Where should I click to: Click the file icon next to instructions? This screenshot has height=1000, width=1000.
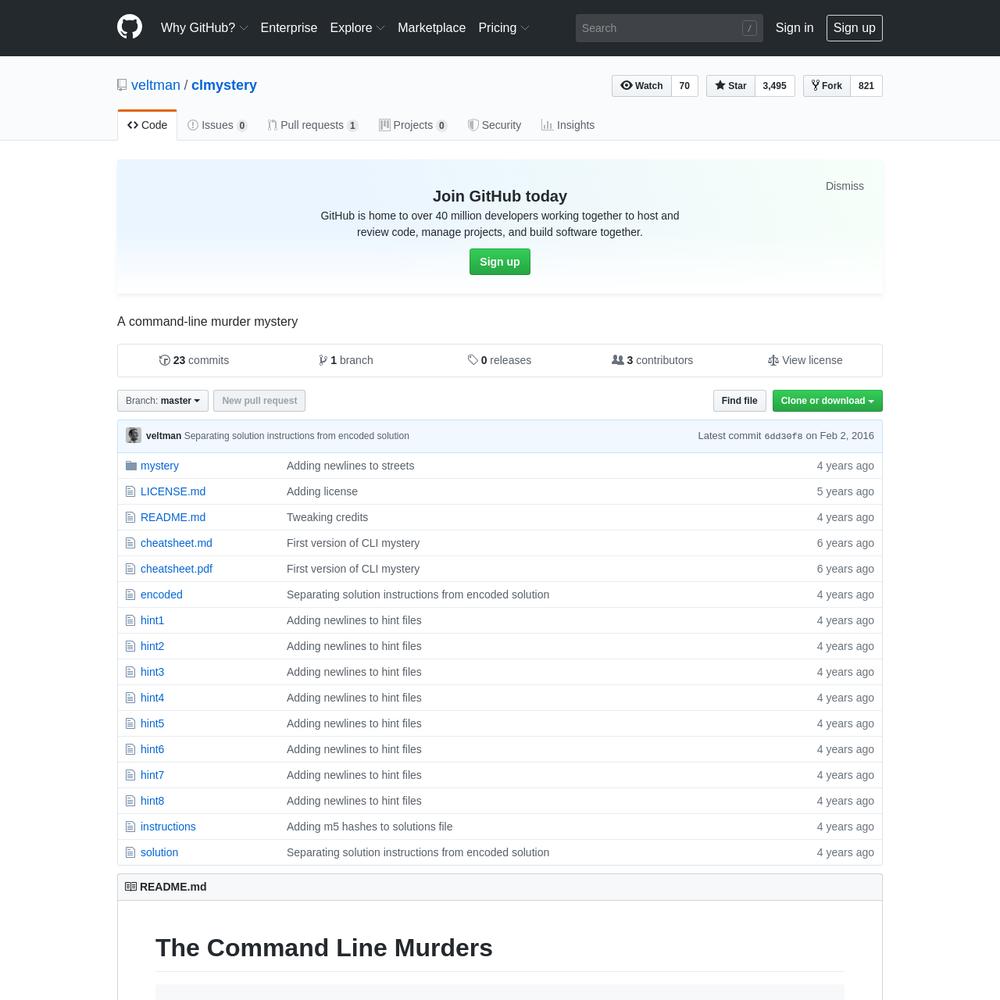click(x=131, y=827)
